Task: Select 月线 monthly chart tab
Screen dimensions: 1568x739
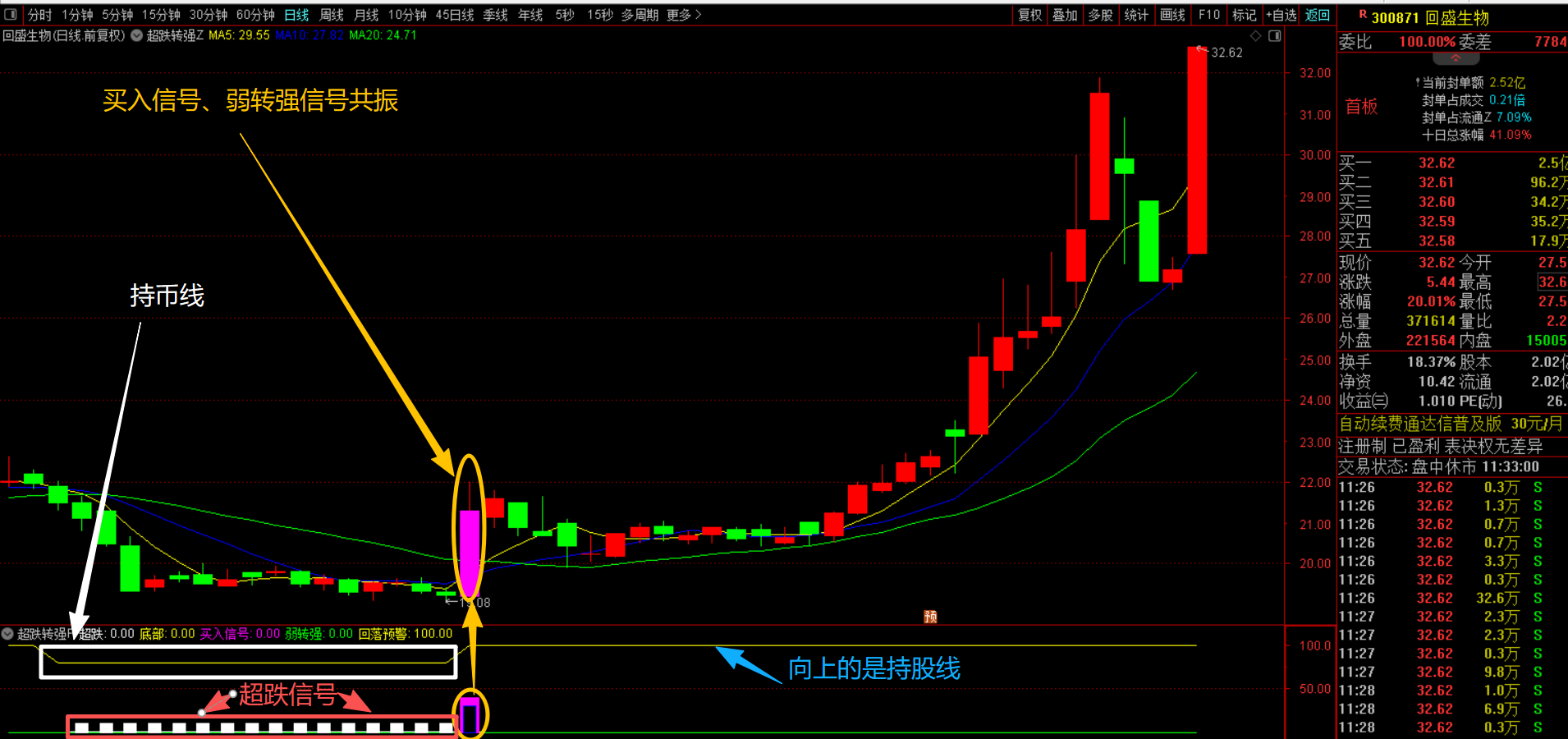Action: [366, 15]
